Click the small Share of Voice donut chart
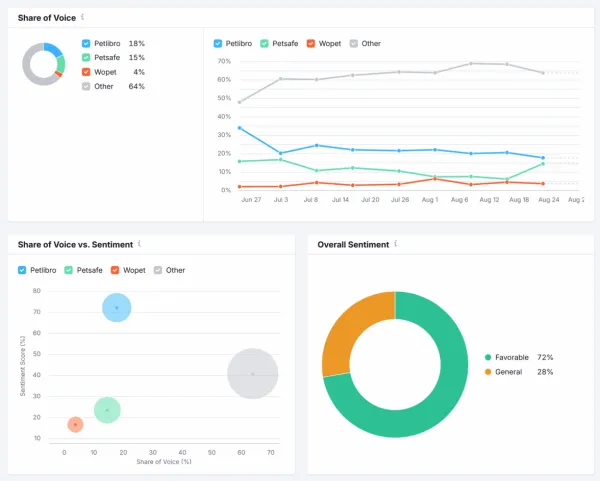Viewport: 600px width, 481px height. (x=44, y=64)
